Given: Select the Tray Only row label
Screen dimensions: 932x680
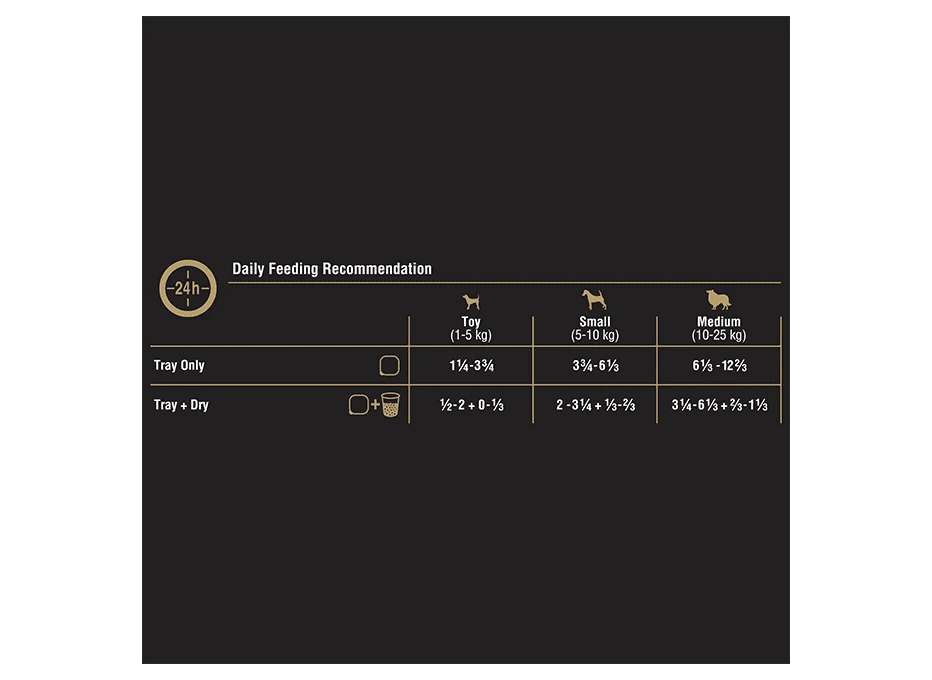Looking at the screenshot, I should 179,366.
